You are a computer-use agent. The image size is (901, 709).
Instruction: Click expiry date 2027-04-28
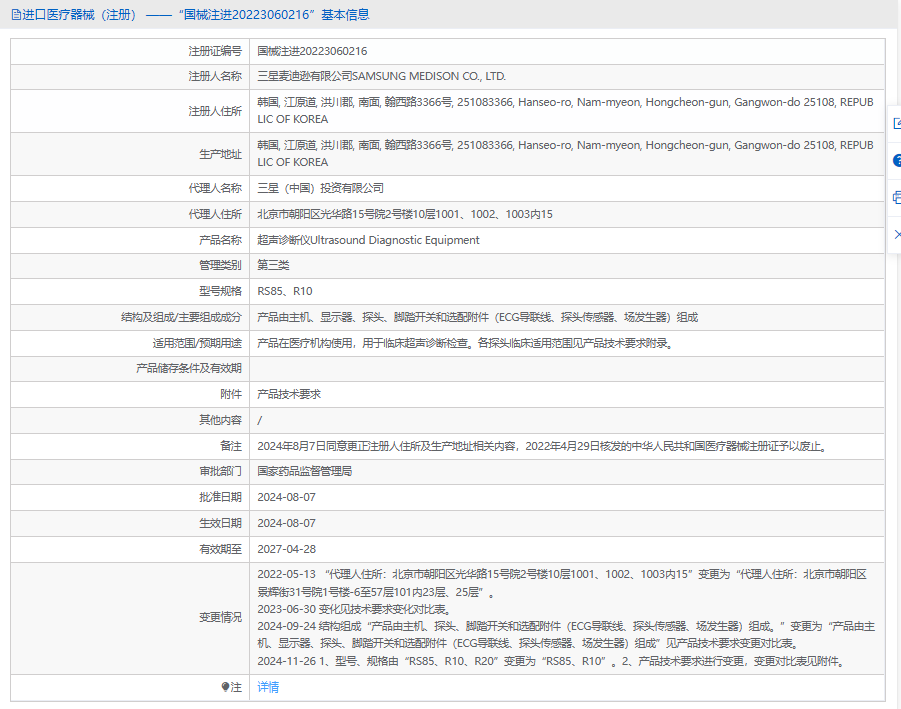pyautogui.click(x=286, y=549)
